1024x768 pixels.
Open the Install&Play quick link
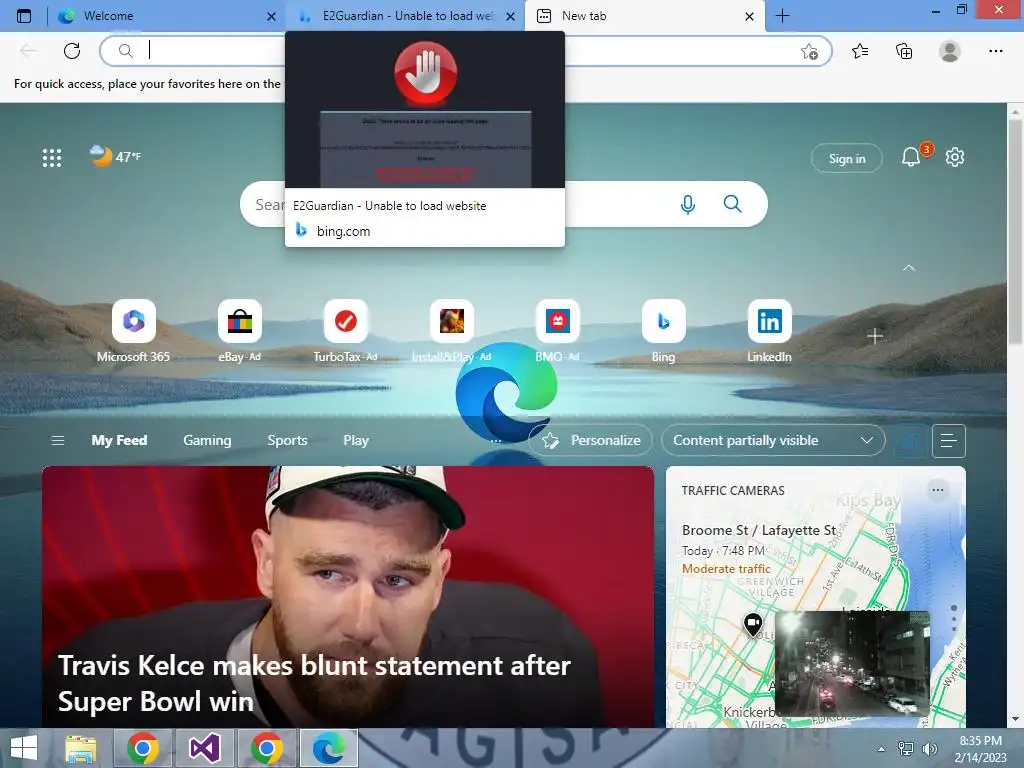pyautogui.click(x=451, y=330)
